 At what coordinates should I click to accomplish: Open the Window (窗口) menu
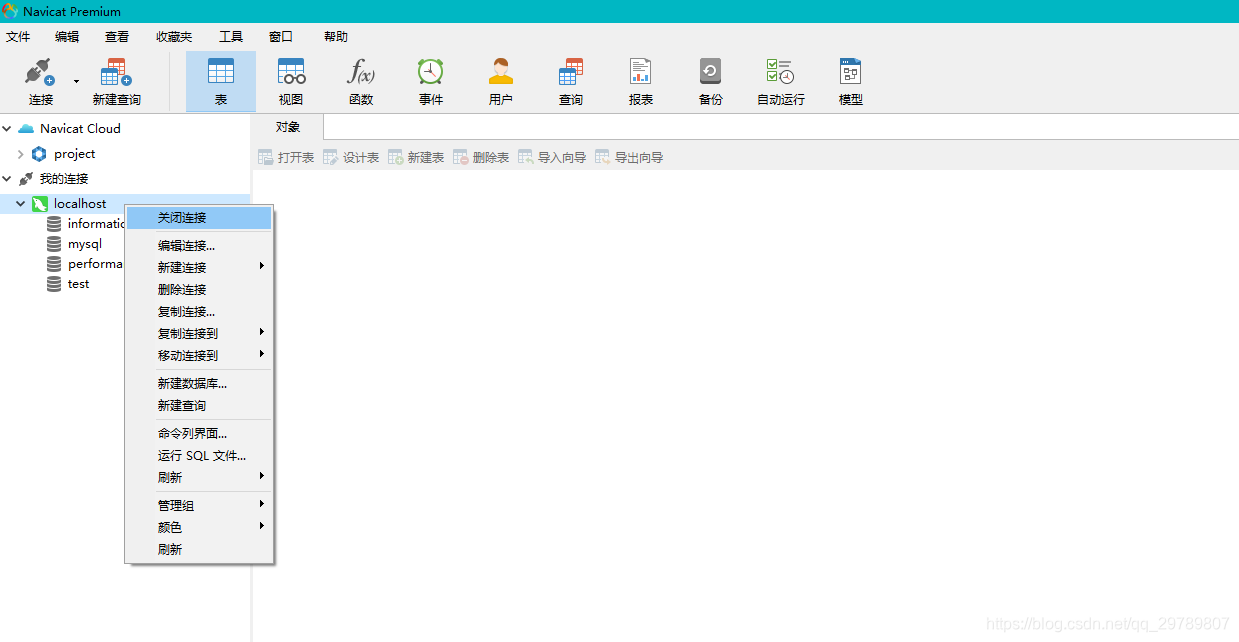click(281, 36)
